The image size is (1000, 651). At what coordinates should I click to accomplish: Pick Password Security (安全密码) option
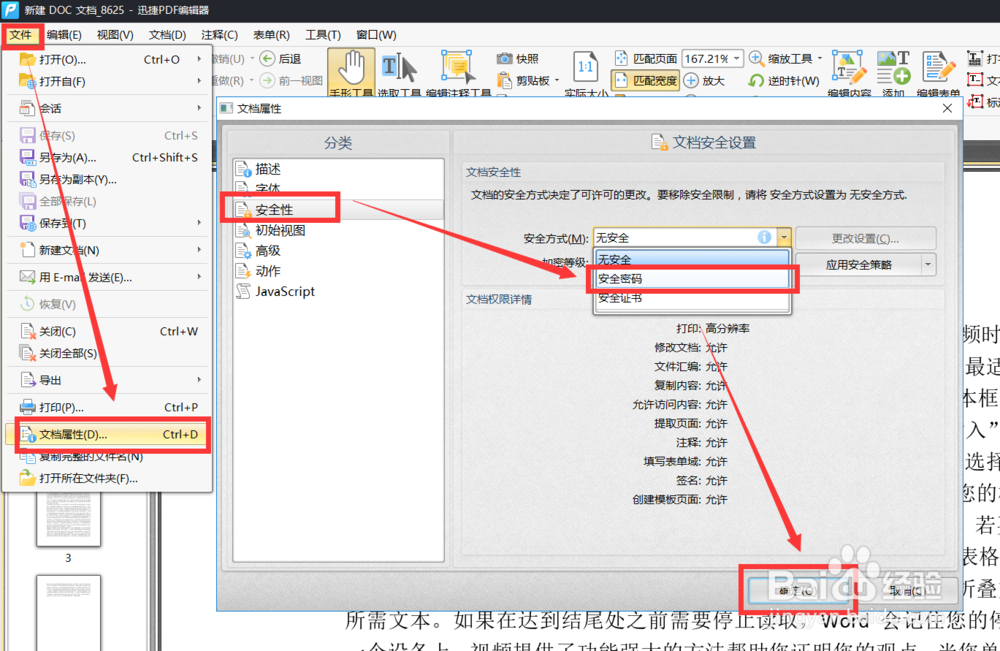pos(692,279)
